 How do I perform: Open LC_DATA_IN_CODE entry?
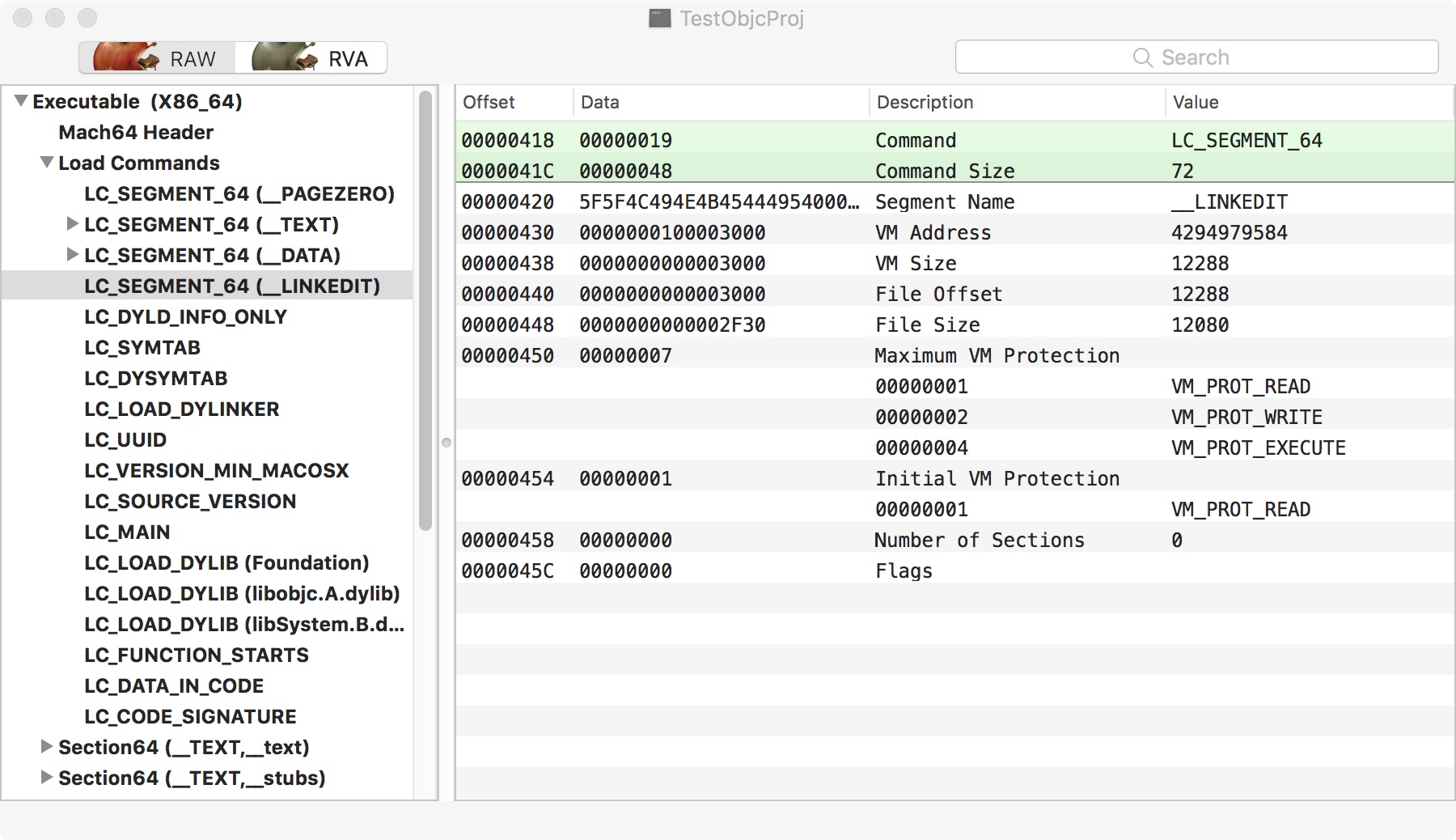coord(174,685)
